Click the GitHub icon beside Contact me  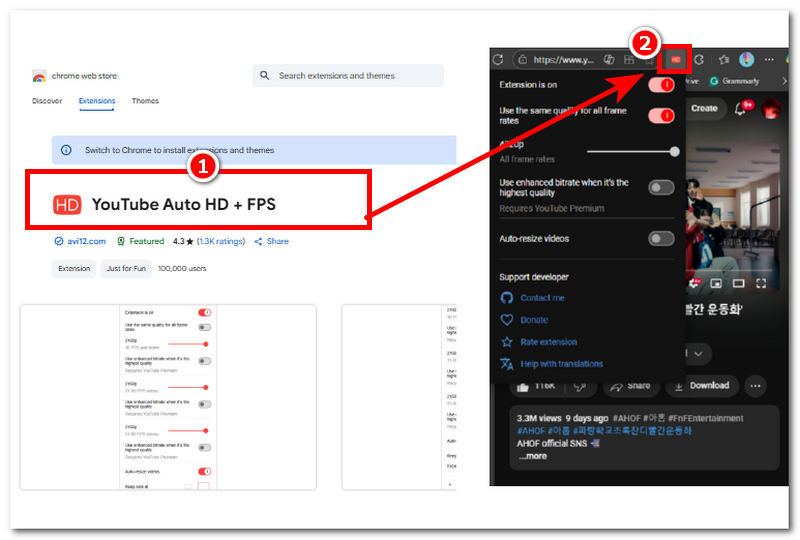click(507, 298)
